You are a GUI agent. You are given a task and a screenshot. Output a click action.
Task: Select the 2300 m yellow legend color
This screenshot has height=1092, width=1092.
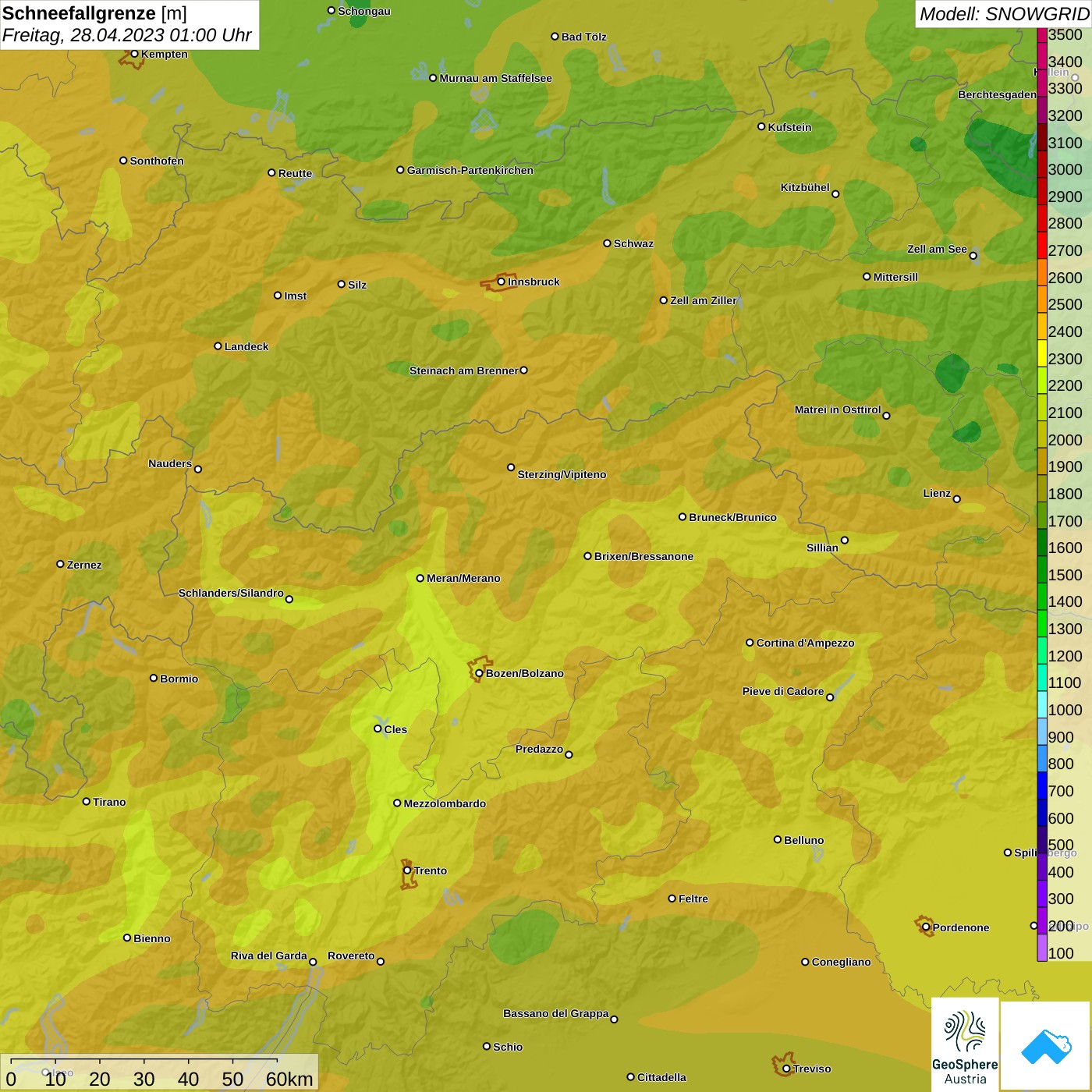coord(1042,353)
